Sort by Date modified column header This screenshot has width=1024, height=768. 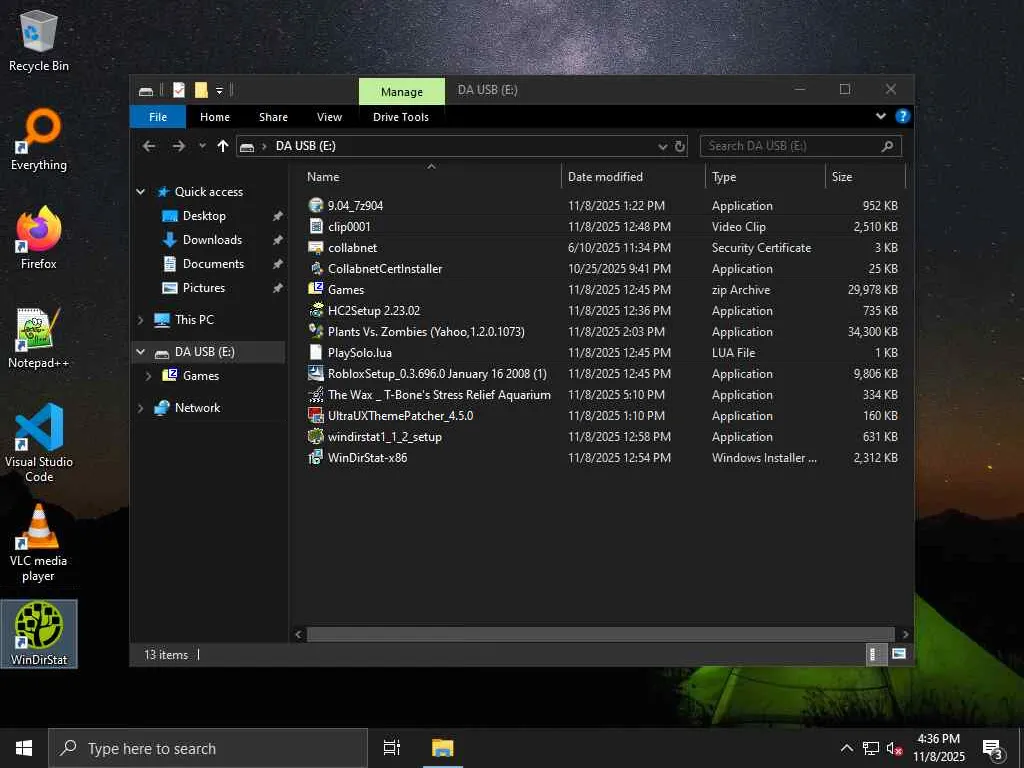tap(633, 177)
